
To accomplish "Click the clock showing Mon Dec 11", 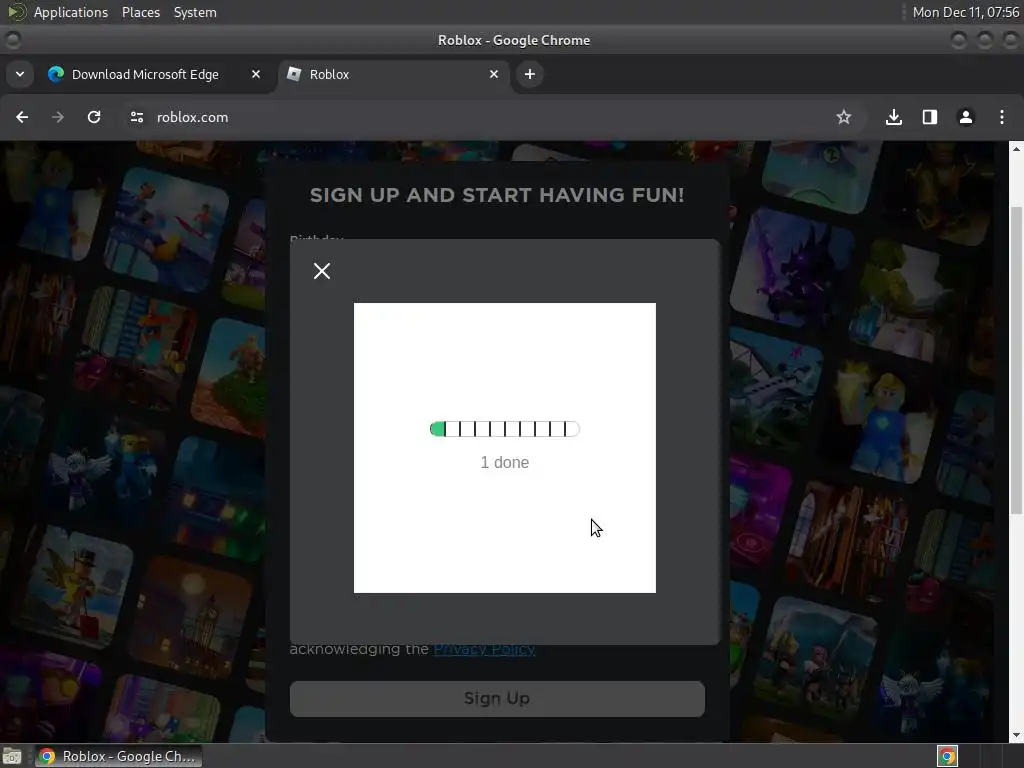I will [965, 12].
